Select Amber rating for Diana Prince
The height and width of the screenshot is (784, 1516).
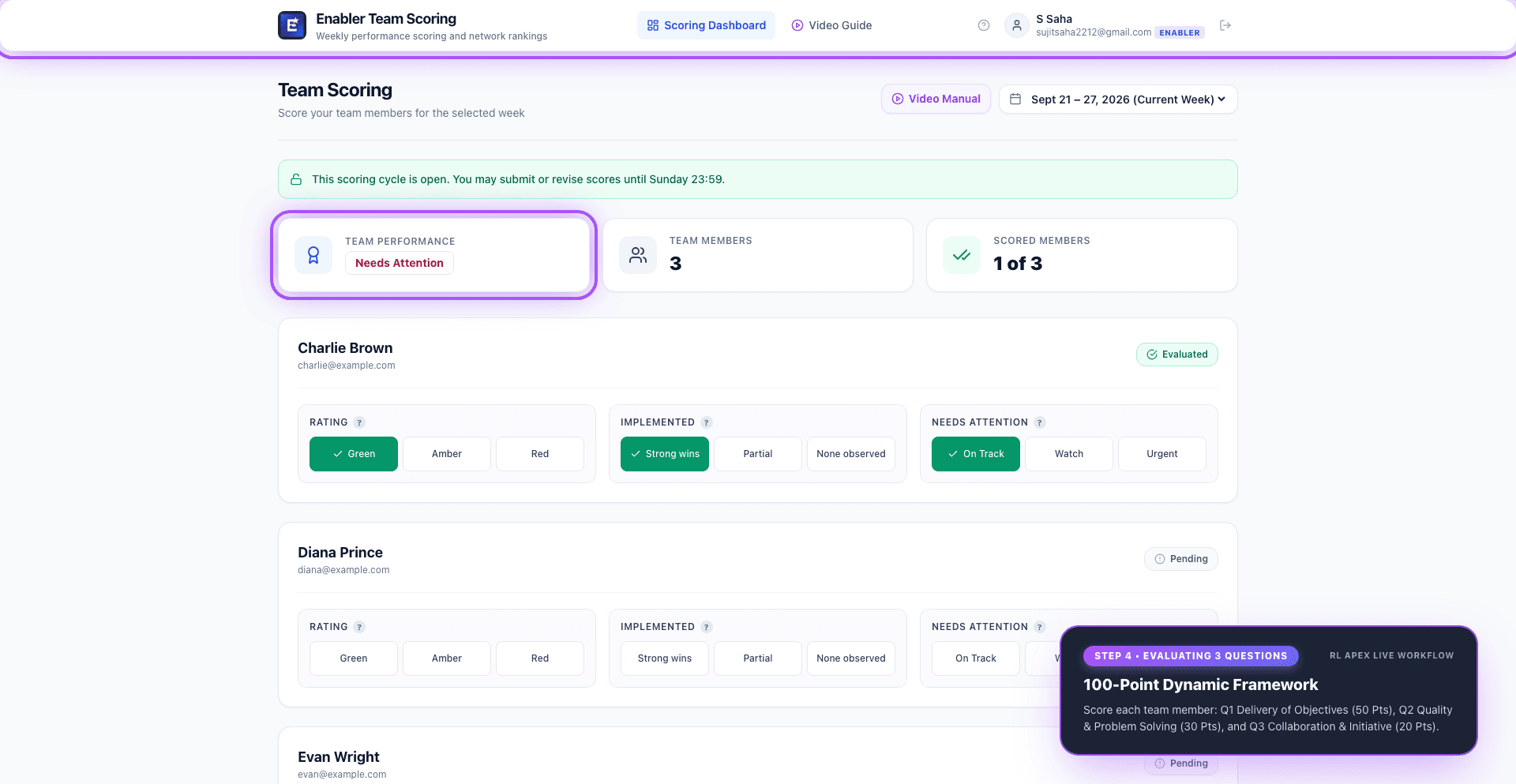(x=447, y=658)
